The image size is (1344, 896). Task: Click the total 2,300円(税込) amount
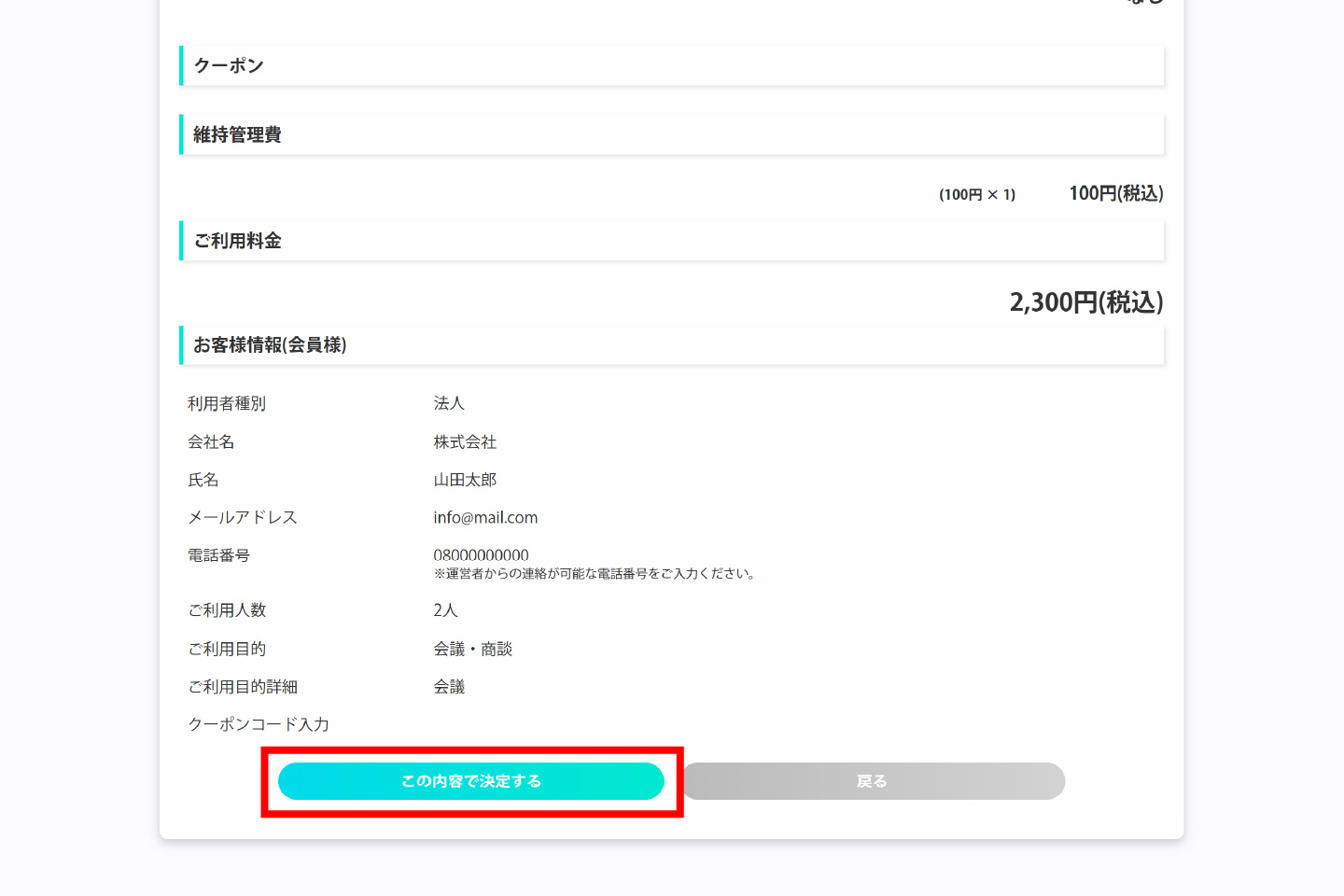pyautogui.click(x=1085, y=302)
